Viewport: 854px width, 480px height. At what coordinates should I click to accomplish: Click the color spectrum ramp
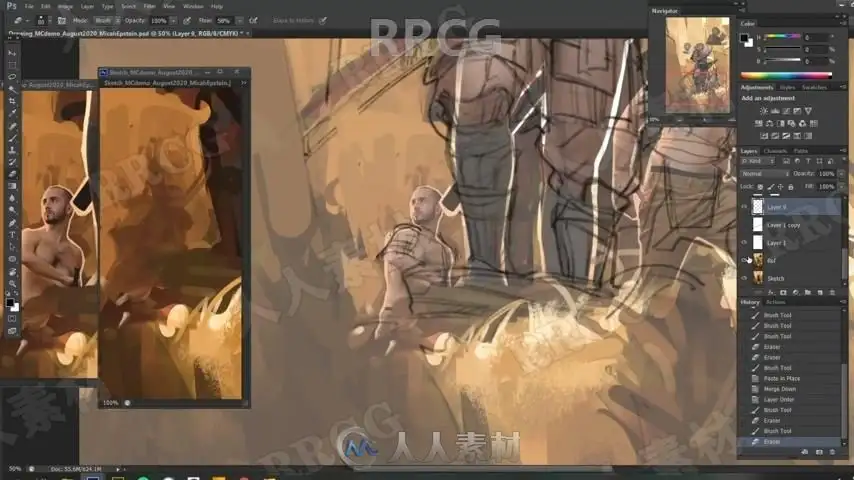tap(786, 76)
